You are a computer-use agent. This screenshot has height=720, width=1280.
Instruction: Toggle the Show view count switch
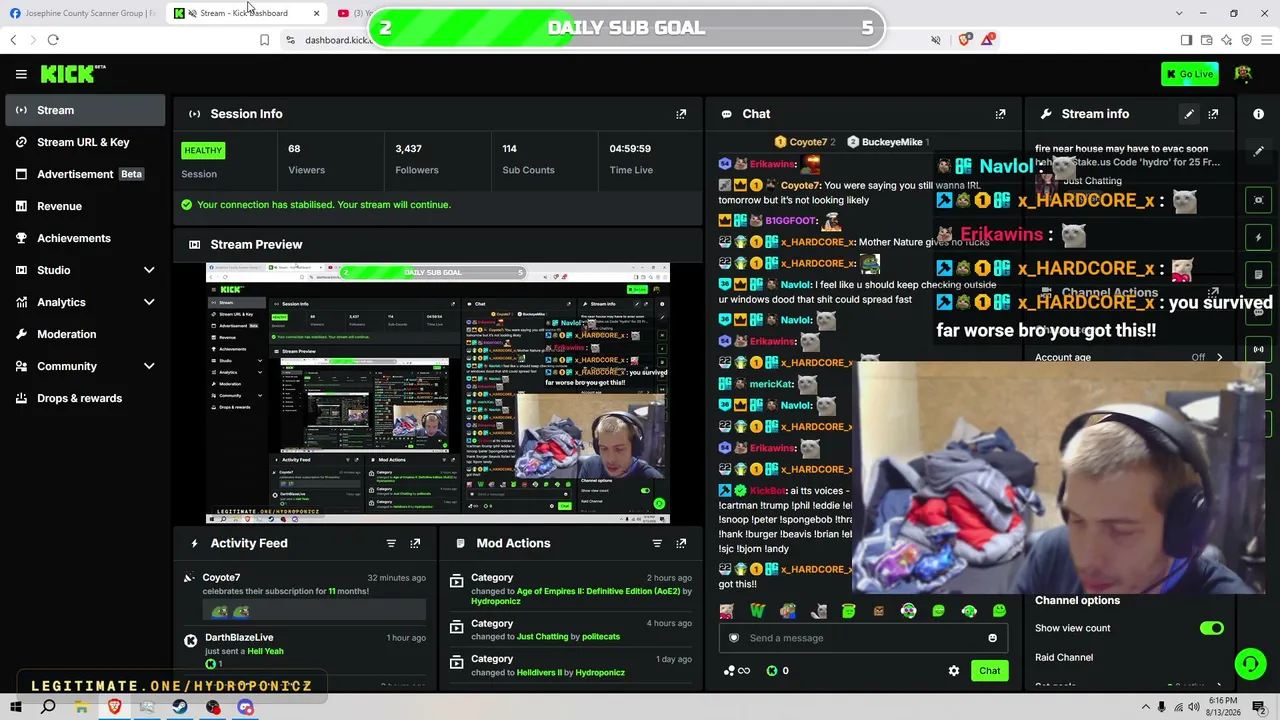[x=1211, y=628]
